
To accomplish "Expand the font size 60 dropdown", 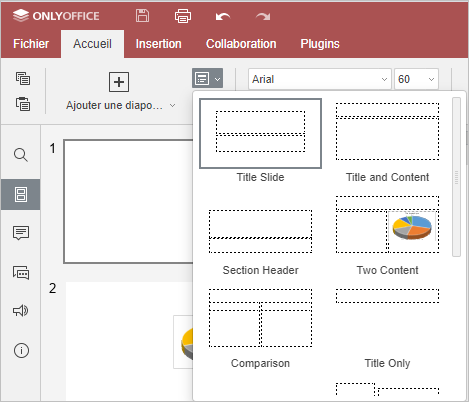I will (431, 79).
